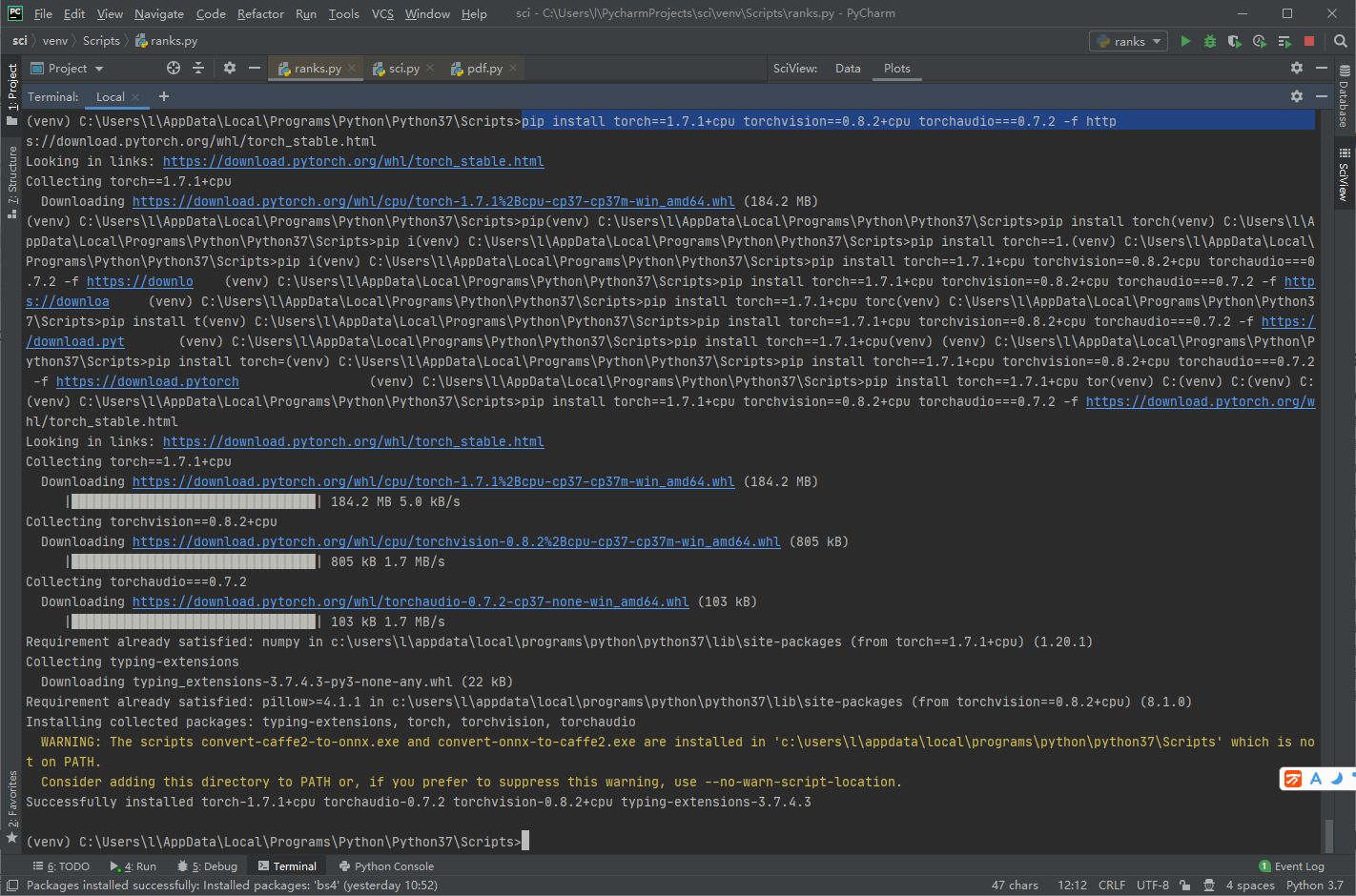Viewport: 1356px width, 896px height.
Task: Open the 6: TODO tool window
Action: pyautogui.click(x=61, y=866)
